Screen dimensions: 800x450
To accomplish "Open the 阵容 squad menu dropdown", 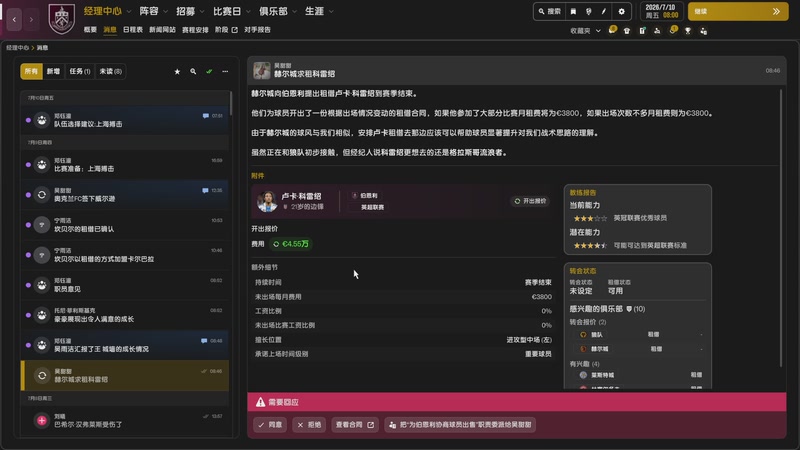I will pyautogui.click(x=154, y=11).
